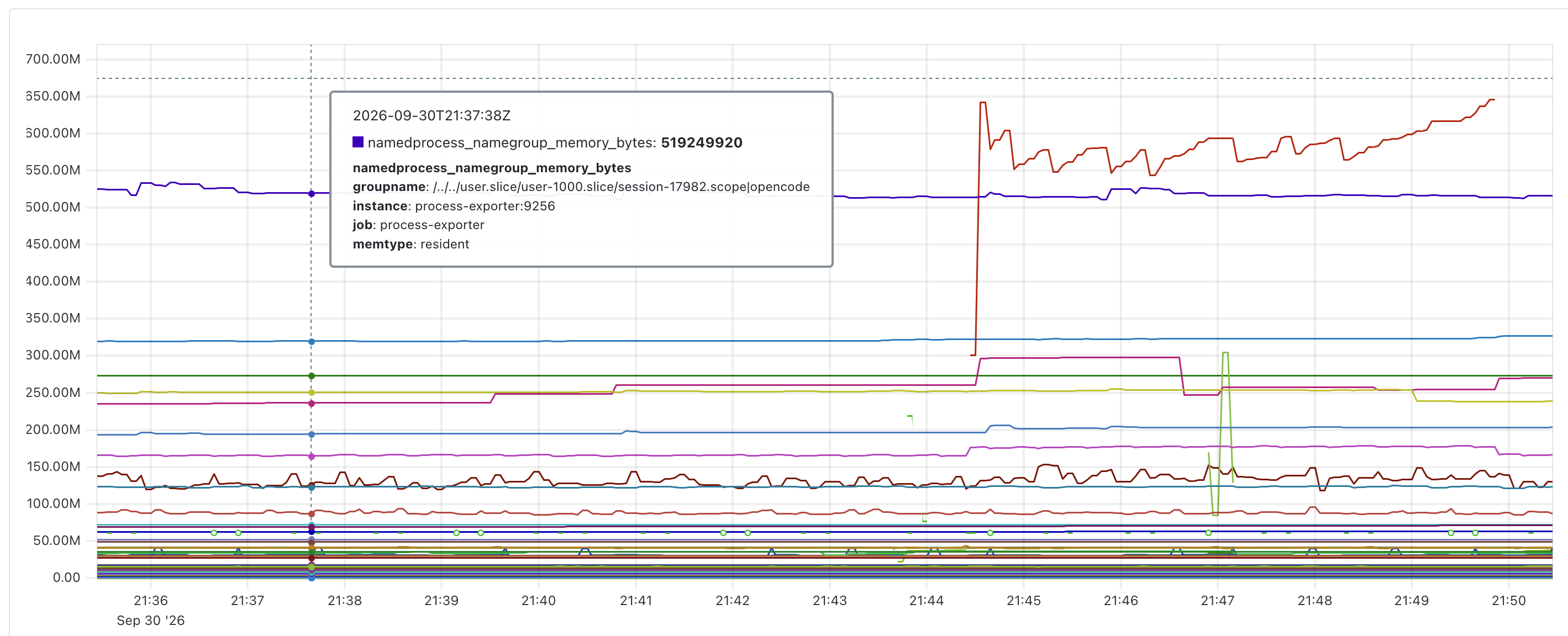Image resolution: width=1568 pixels, height=636 pixels.
Task: Click magenta data point on hover line near 235M
Action: (311, 403)
